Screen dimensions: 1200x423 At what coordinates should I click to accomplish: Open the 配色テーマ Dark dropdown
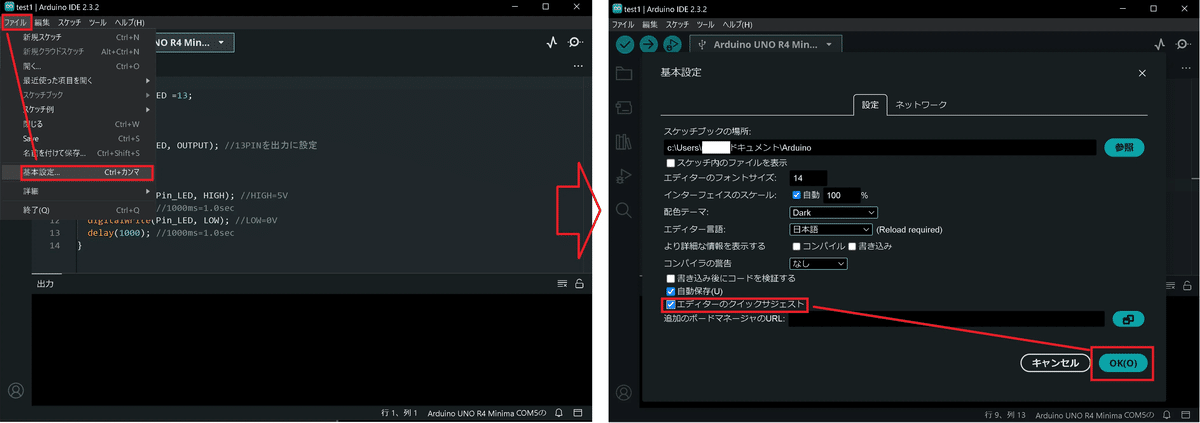[833, 212]
